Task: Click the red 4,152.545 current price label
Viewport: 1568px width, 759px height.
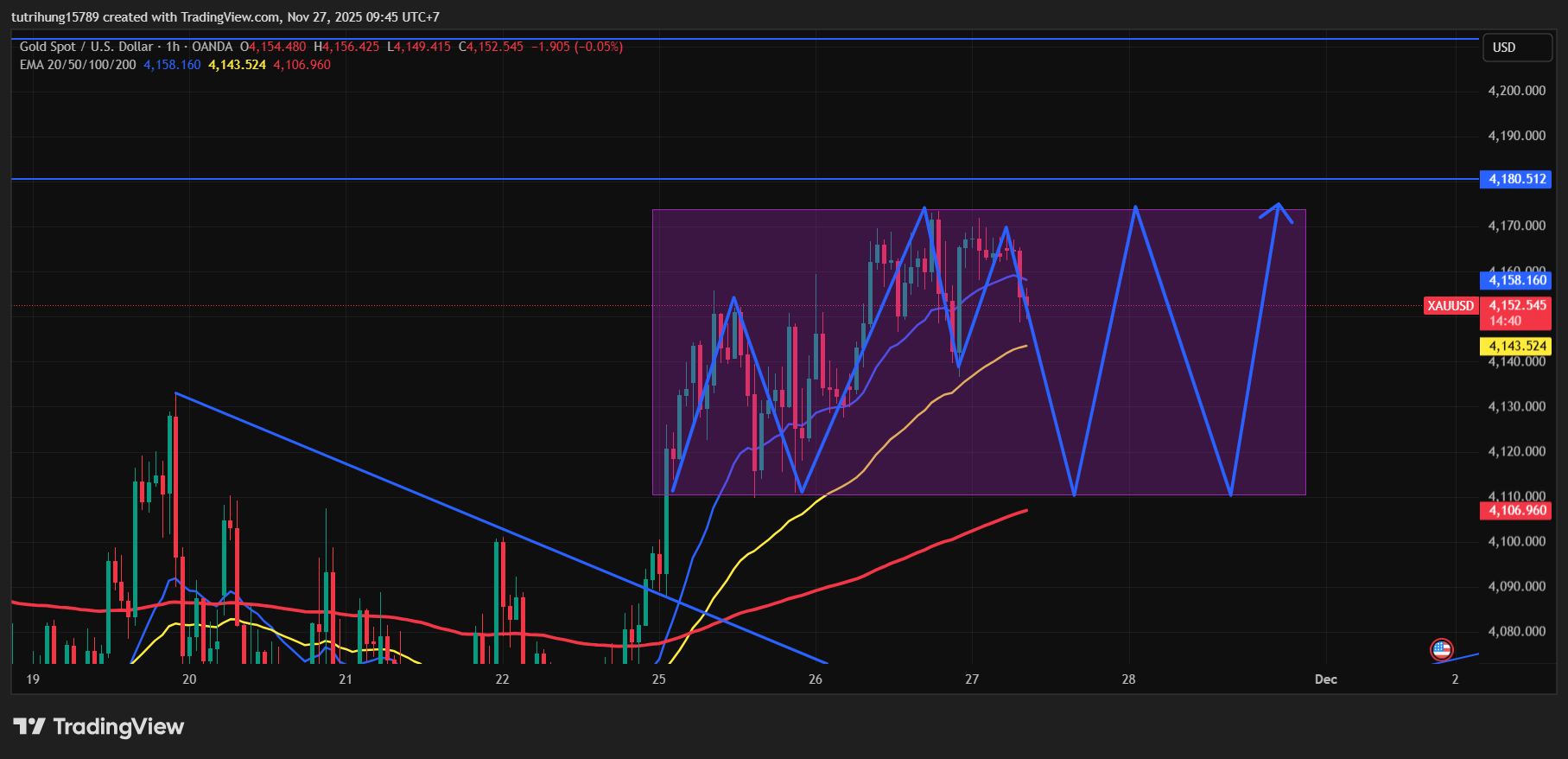Action: click(x=1517, y=305)
